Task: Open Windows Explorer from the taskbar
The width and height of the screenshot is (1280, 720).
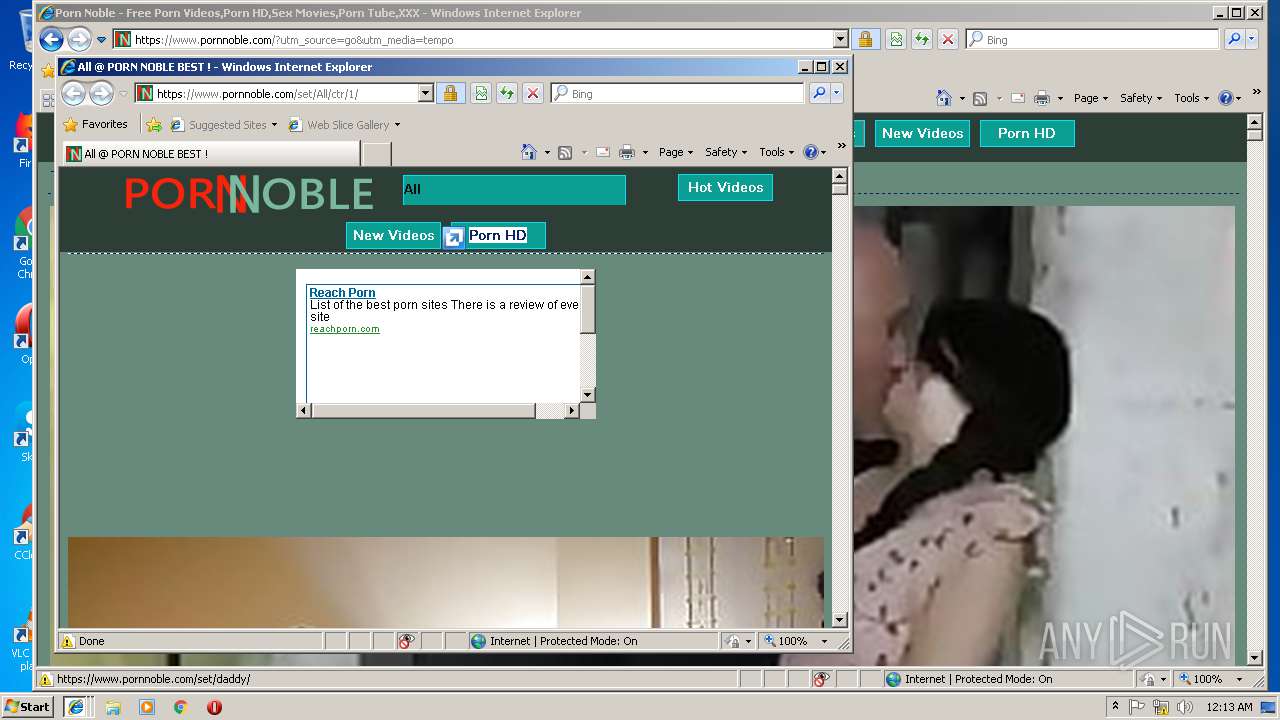Action: click(x=113, y=707)
